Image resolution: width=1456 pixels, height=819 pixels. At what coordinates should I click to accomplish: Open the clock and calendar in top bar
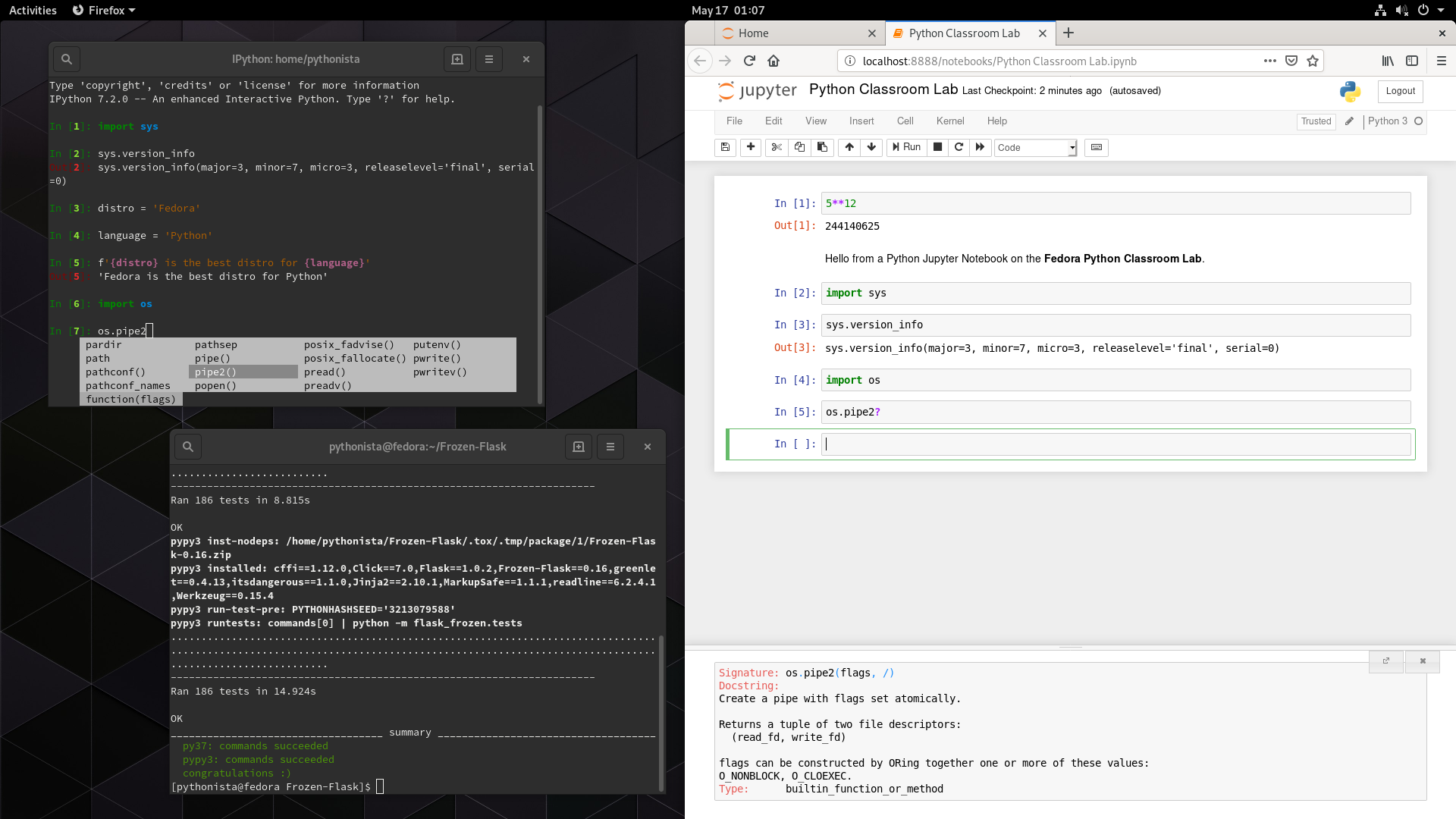[x=728, y=10]
